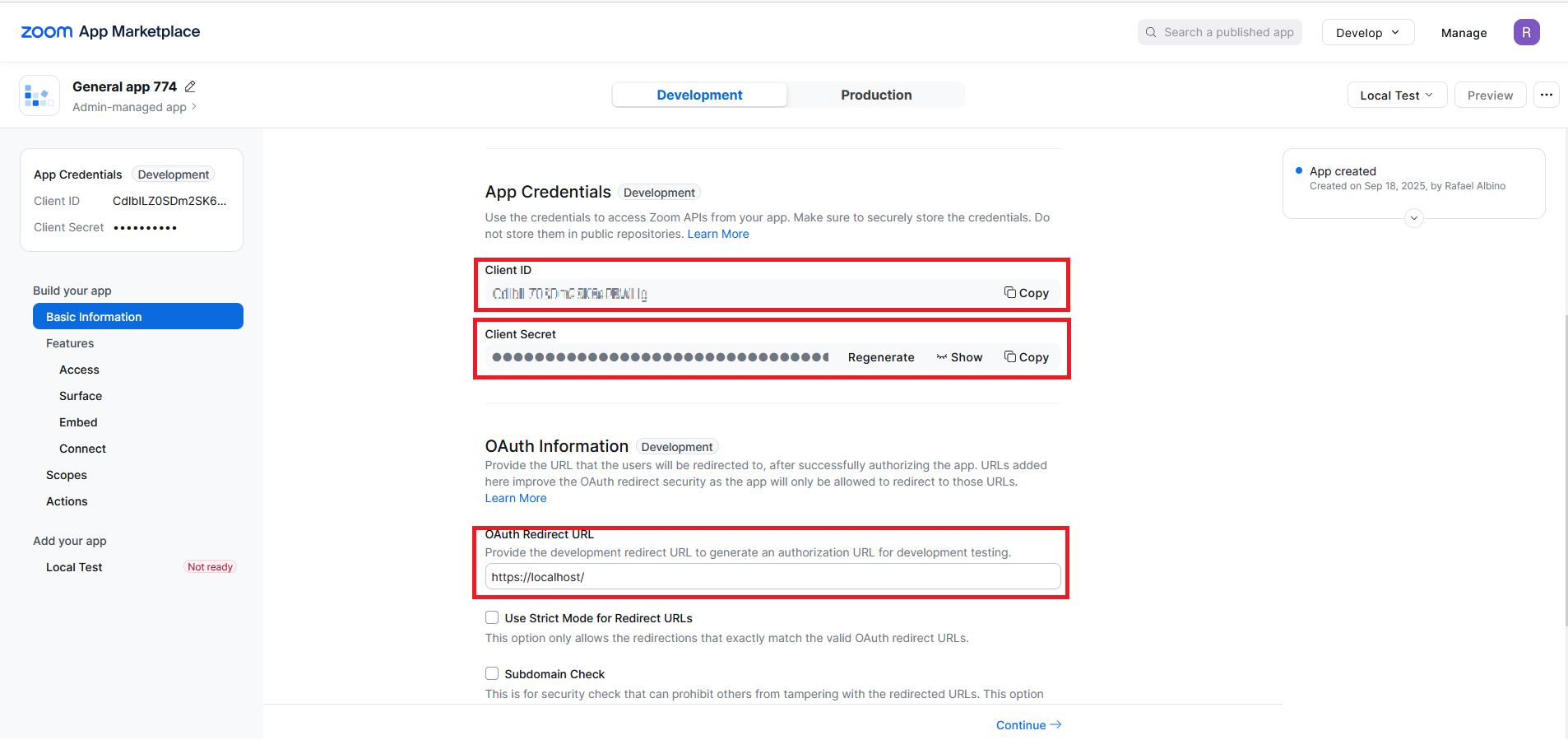Regenerate the Client Secret
The height and width of the screenshot is (740, 1568).
click(x=880, y=357)
